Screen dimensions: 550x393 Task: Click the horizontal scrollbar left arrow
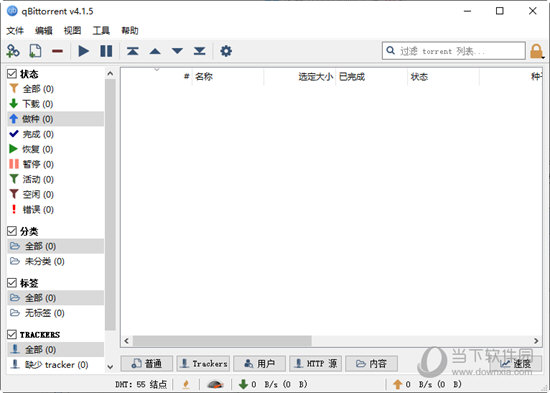click(x=127, y=341)
